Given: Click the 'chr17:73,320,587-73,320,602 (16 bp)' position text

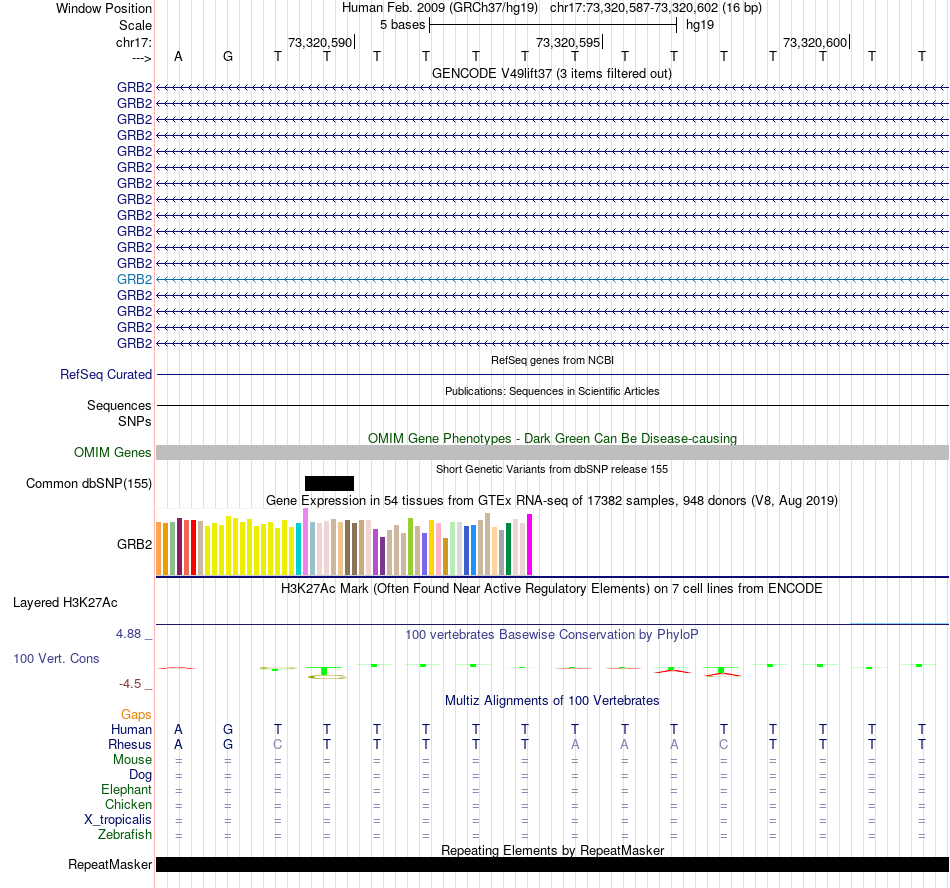Looking at the screenshot, I should (x=656, y=8).
